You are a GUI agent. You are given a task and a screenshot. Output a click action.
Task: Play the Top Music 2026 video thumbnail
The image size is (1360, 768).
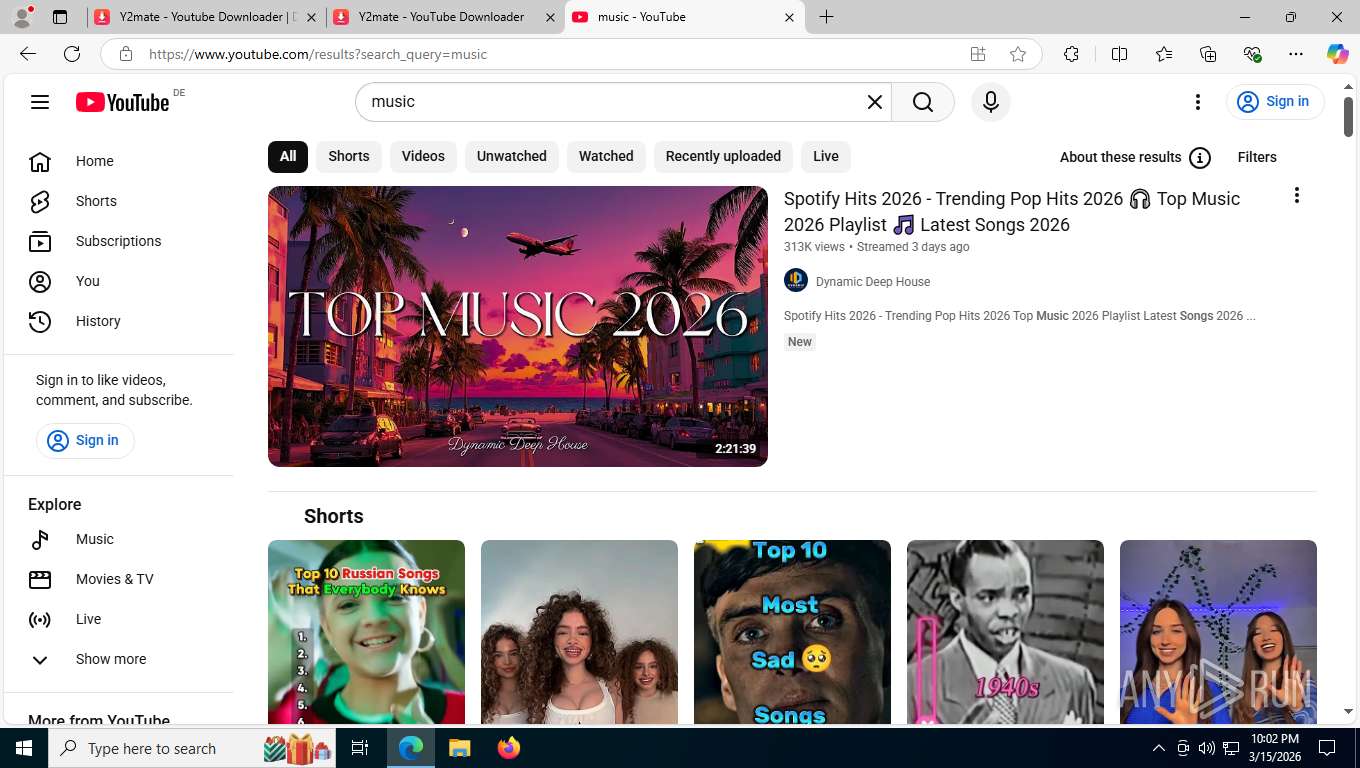[x=518, y=326]
